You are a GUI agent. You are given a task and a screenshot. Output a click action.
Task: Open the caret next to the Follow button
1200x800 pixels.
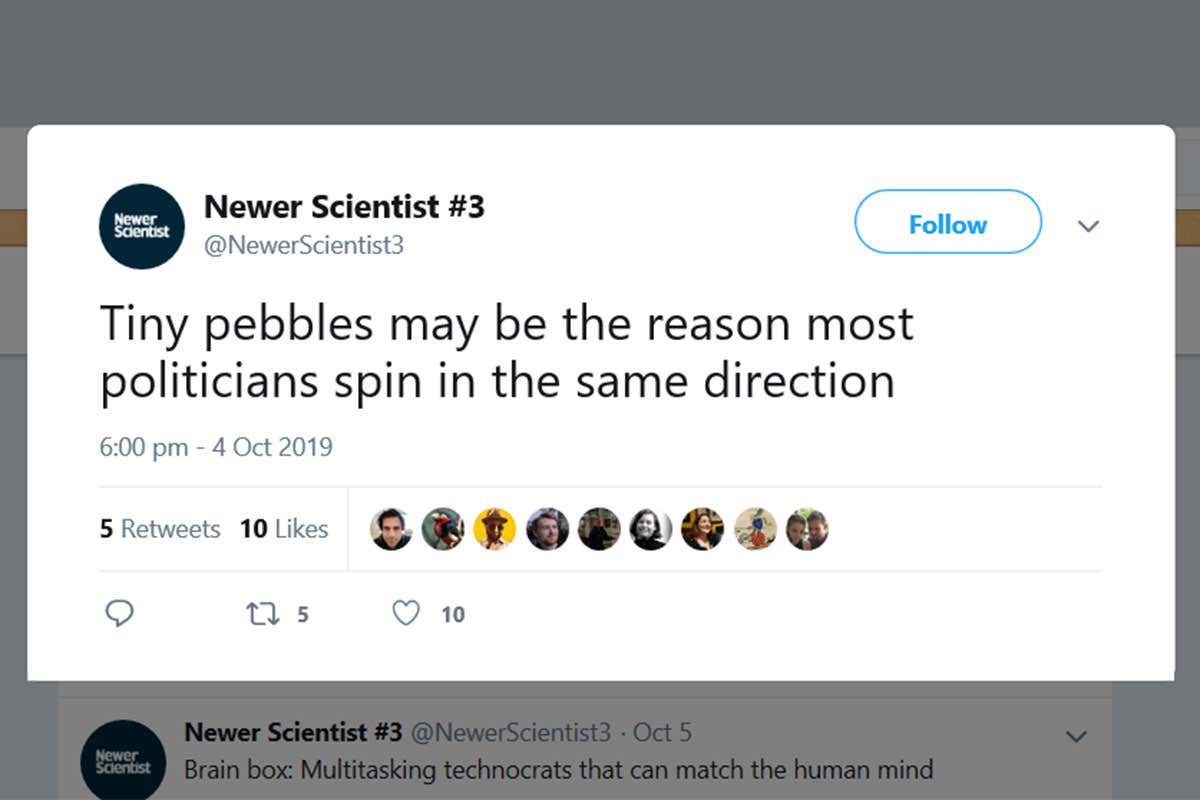1088,226
